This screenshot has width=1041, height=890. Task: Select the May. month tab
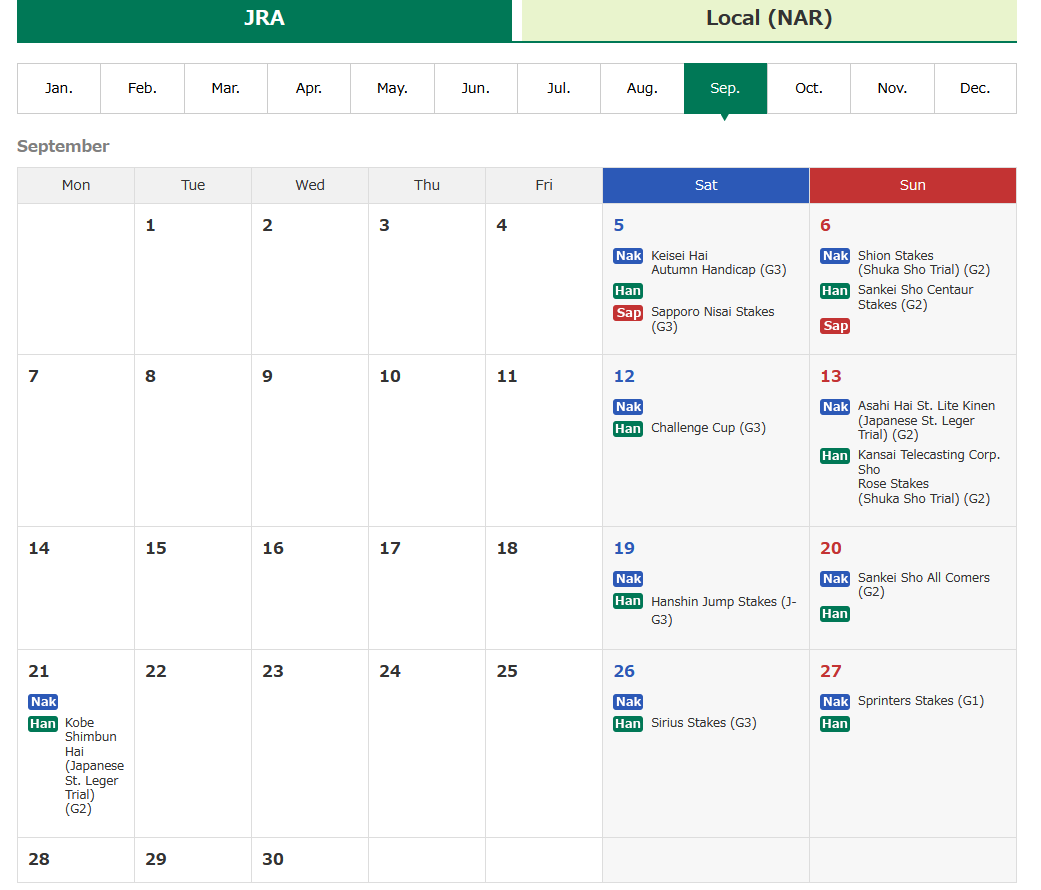tap(392, 88)
